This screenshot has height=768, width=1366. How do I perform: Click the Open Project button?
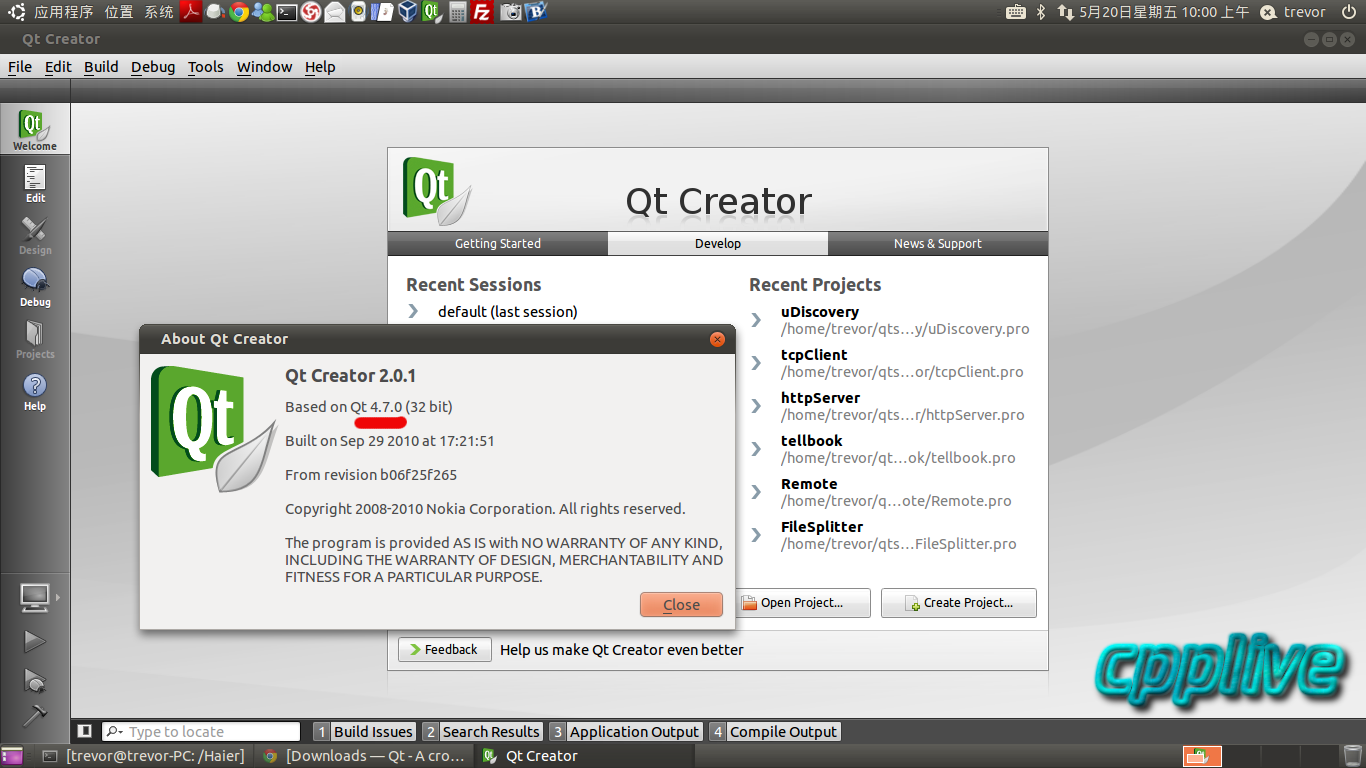[x=802, y=603]
